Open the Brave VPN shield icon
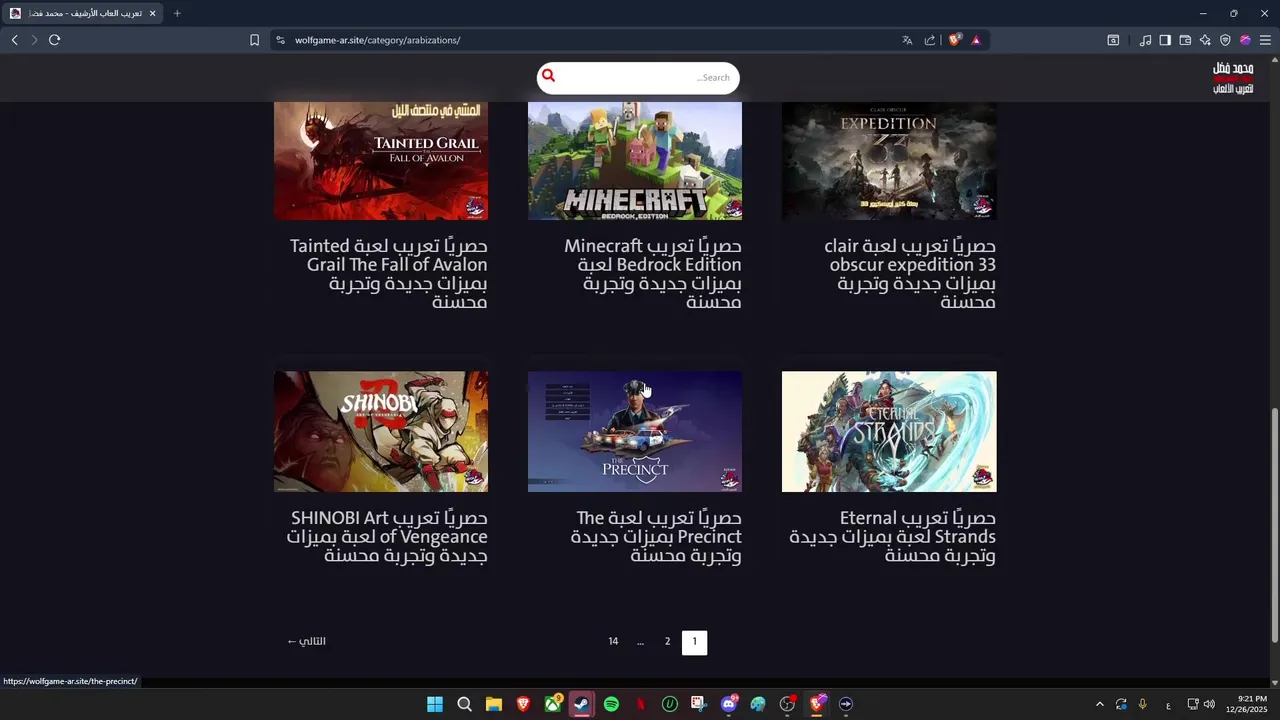 (x=1225, y=40)
